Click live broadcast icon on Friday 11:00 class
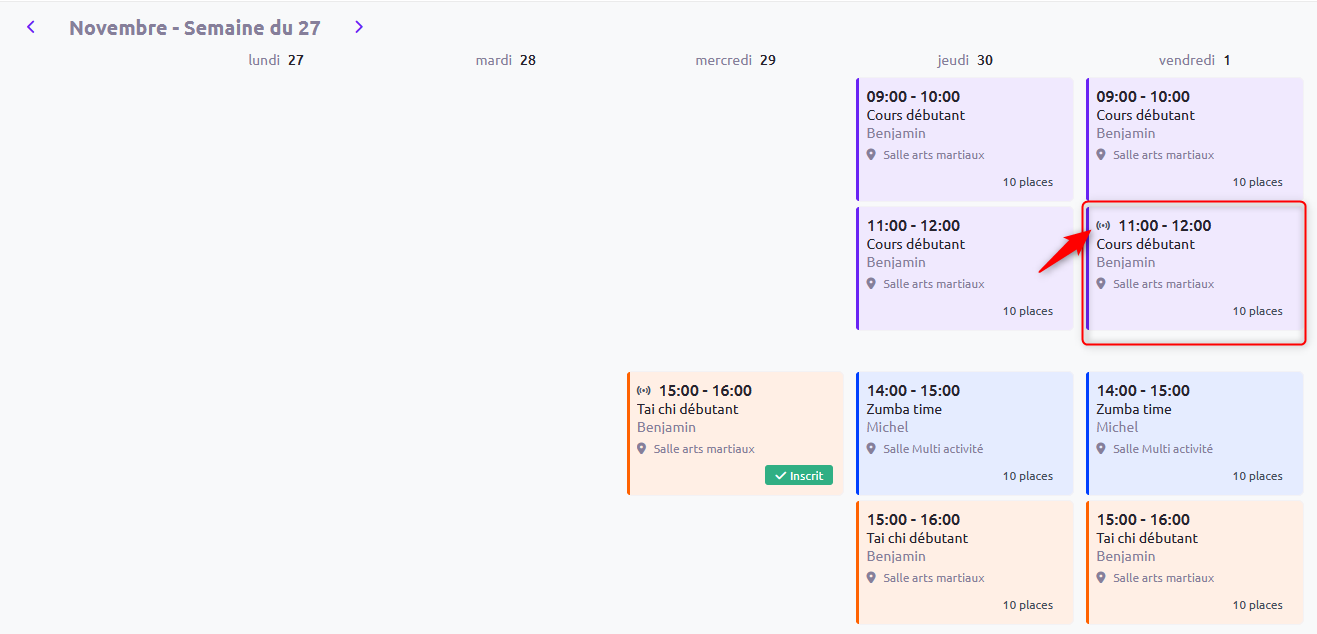 coord(1103,226)
